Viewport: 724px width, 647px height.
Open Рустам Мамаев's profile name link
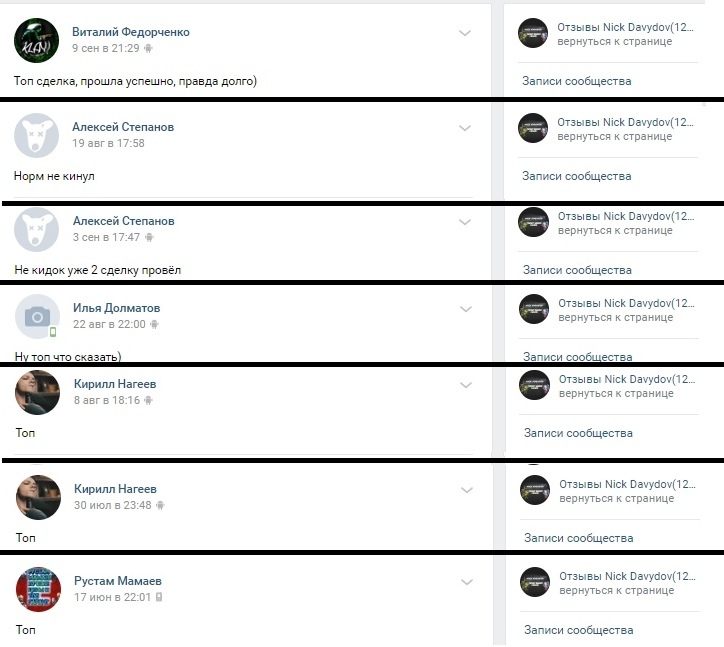(118, 581)
